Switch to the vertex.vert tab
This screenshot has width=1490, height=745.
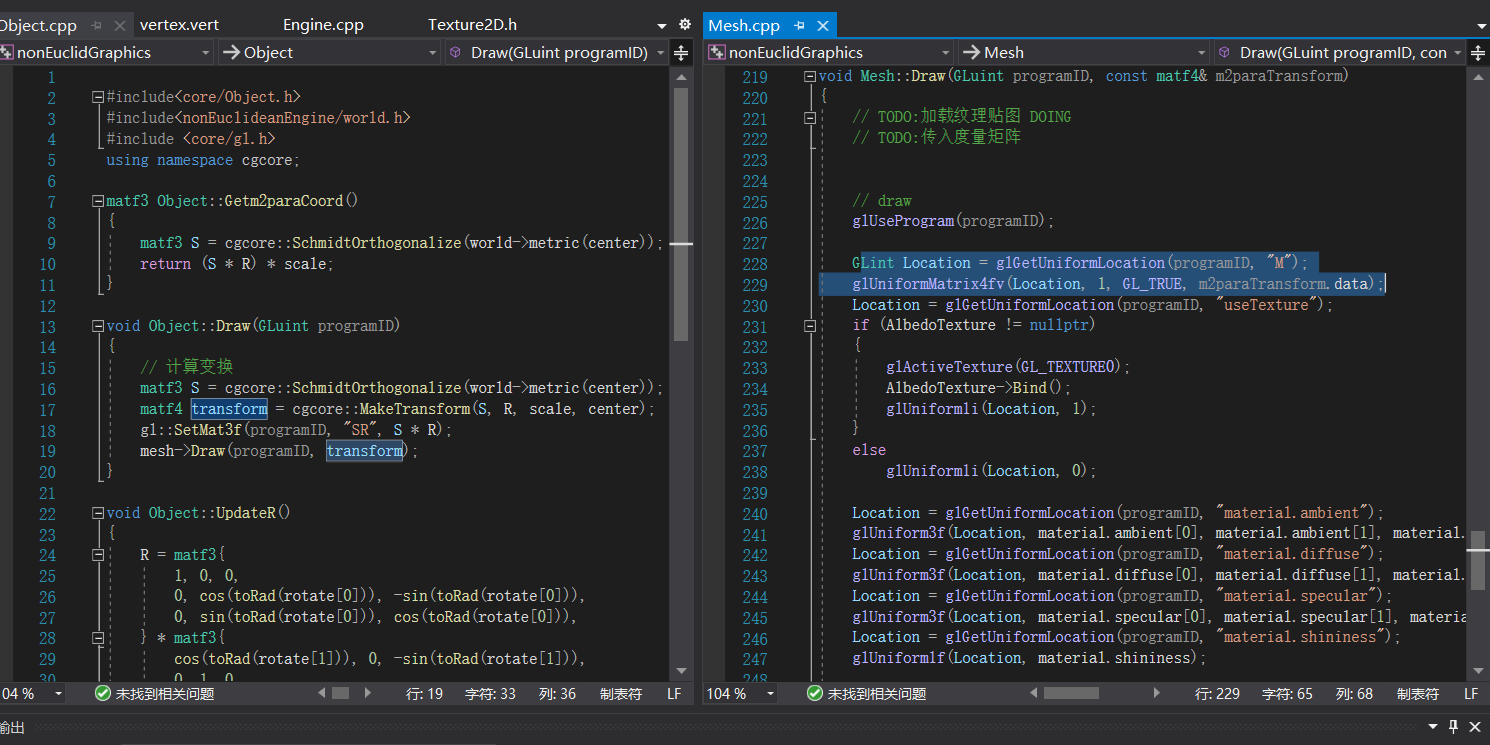pos(179,25)
